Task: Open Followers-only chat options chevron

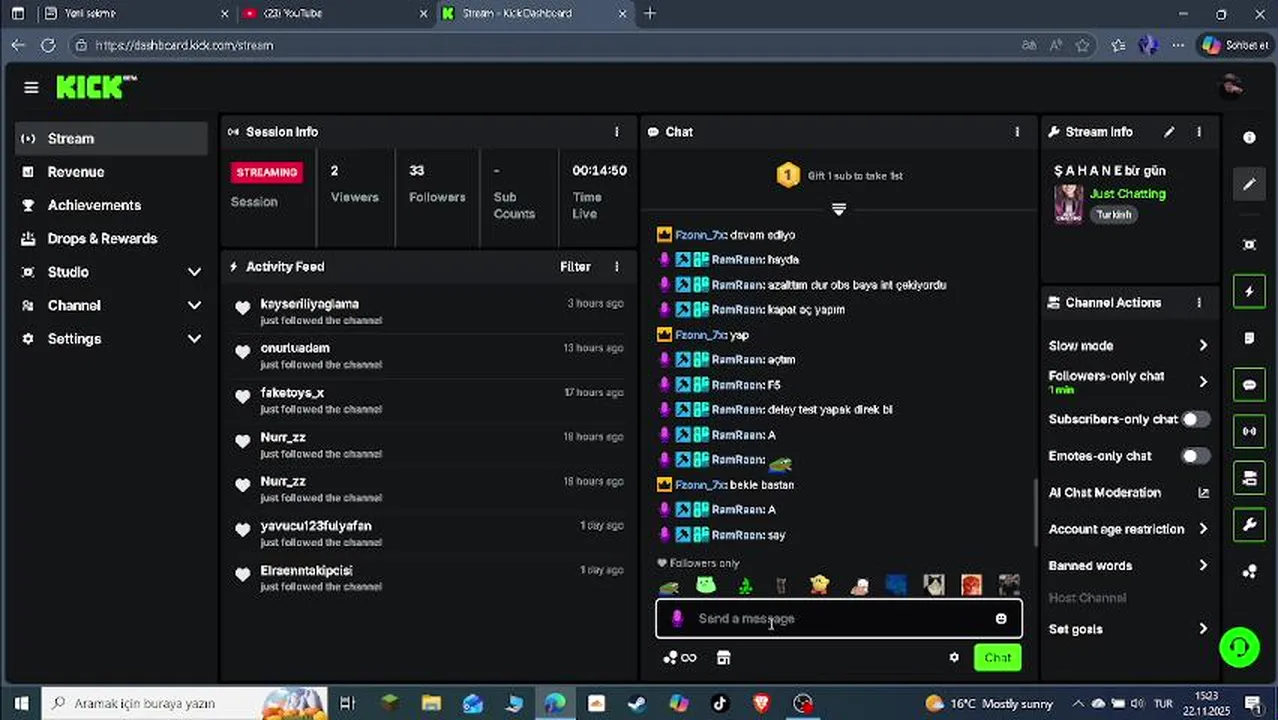Action: 1203,382
